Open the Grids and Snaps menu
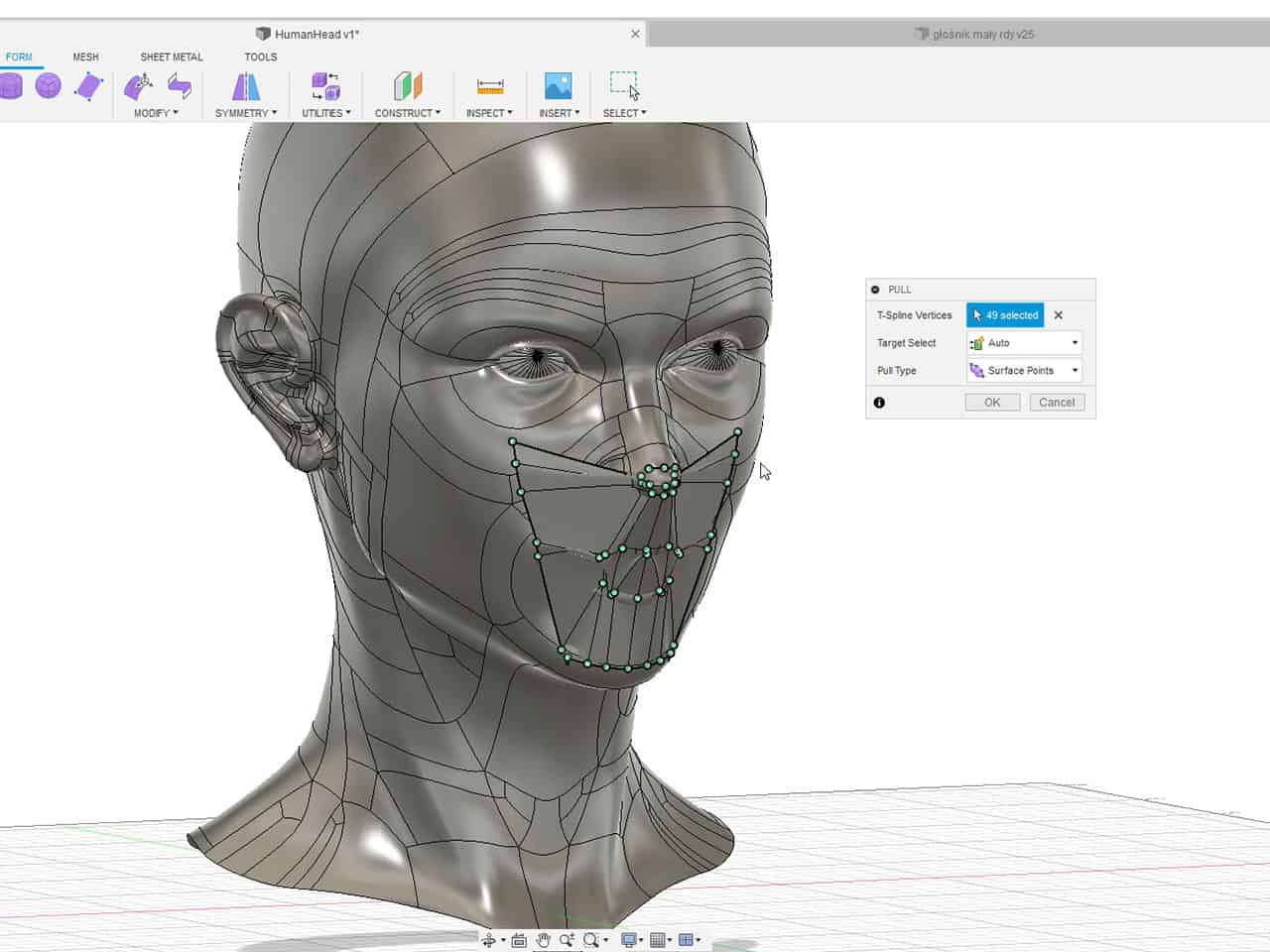 pos(660,939)
